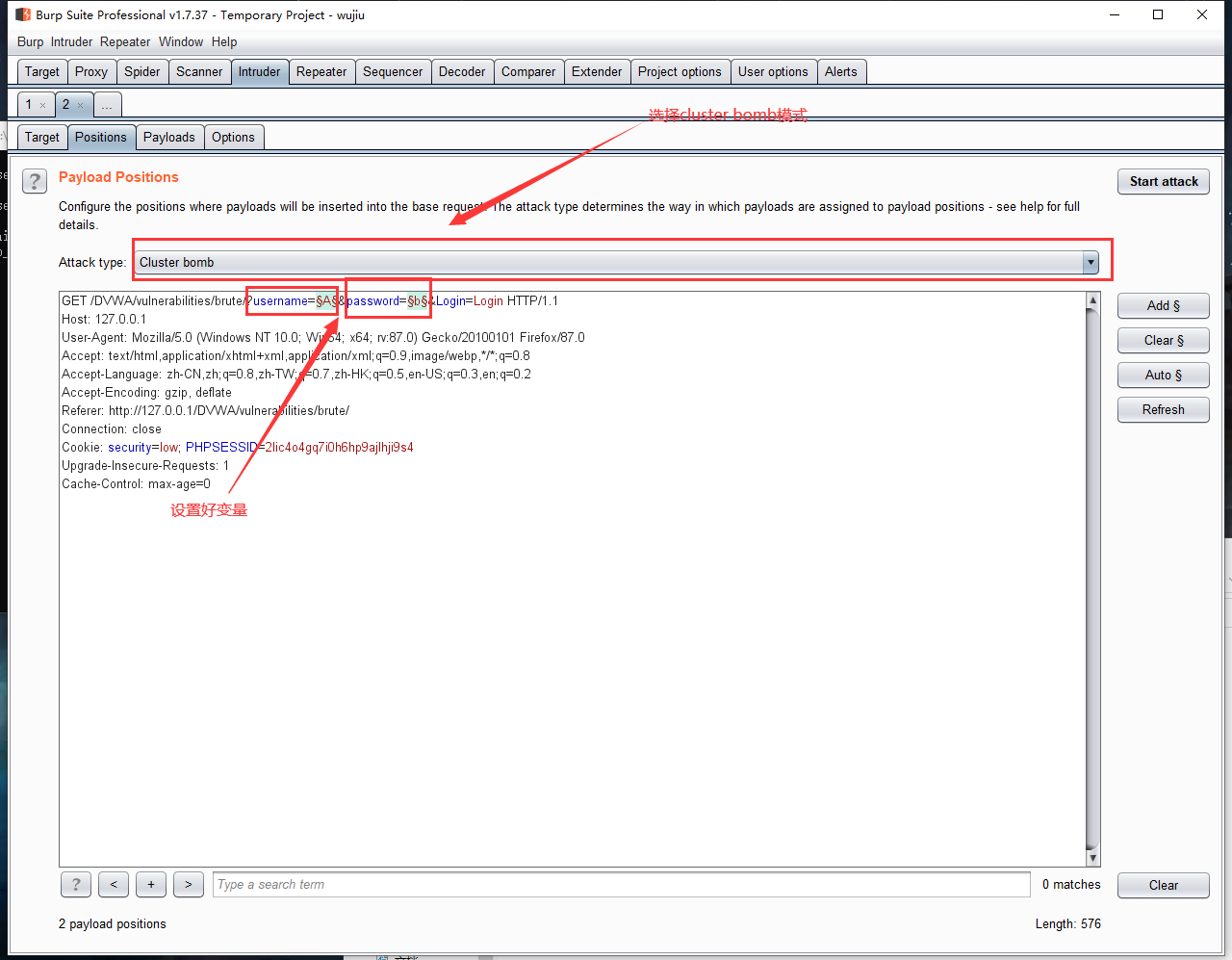Open a new Intruder tab via ellipsis tab
The height and width of the screenshot is (960, 1232).
tap(107, 105)
